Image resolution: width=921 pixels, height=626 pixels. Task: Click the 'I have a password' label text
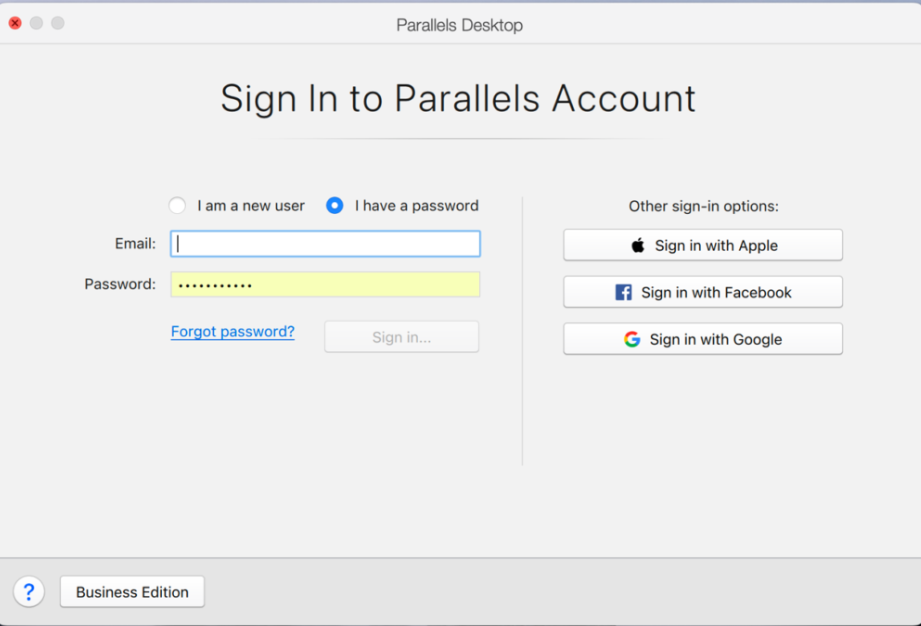tap(416, 206)
